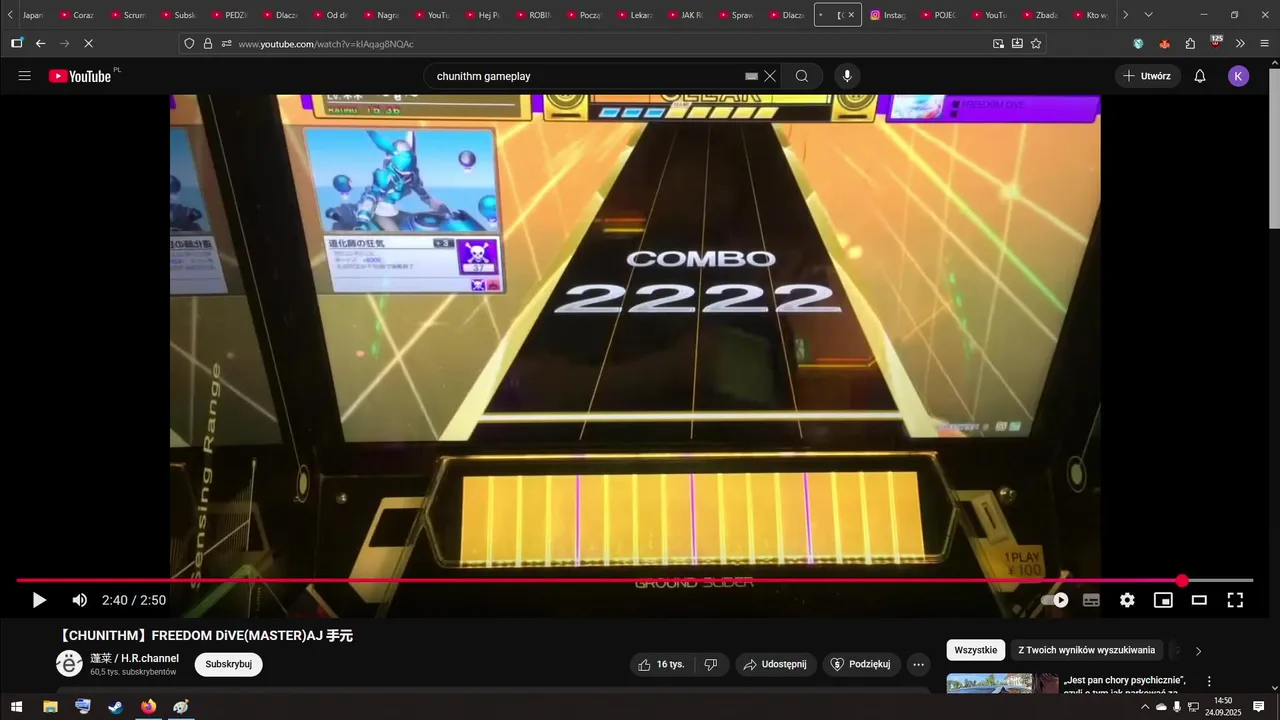Open more actions three-dot menu below video
Screen dimensions: 1280x720
pyautogui.click(x=918, y=664)
